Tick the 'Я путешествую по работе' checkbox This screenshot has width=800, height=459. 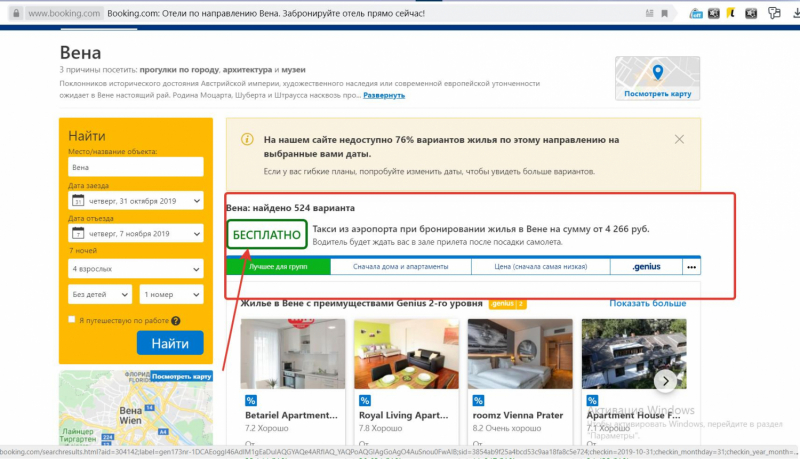click(x=71, y=319)
